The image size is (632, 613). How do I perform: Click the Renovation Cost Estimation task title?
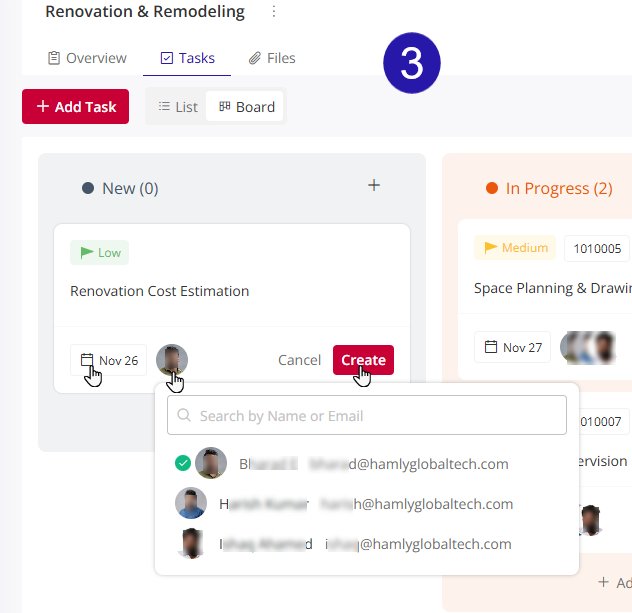tap(160, 291)
